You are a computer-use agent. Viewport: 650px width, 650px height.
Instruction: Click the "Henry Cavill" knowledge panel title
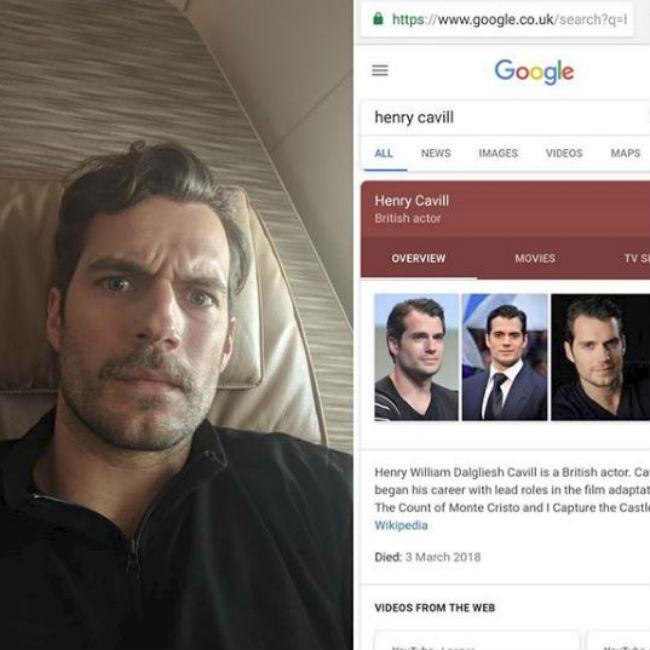point(412,201)
